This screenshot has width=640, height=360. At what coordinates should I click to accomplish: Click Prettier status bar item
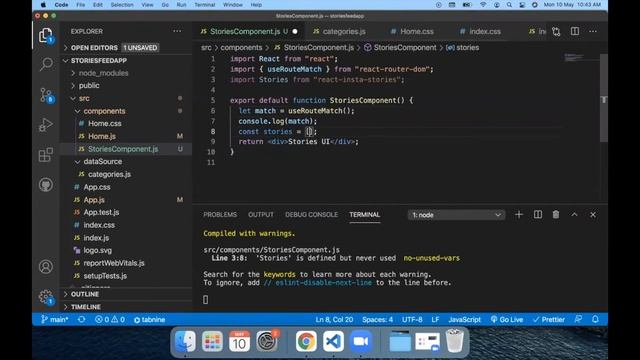pyautogui.click(x=549, y=320)
